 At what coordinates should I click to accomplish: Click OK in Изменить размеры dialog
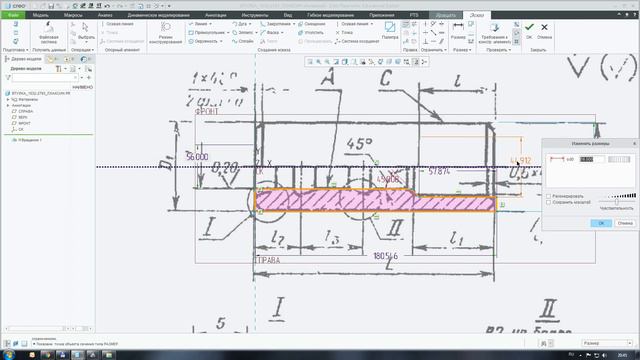tap(601, 223)
